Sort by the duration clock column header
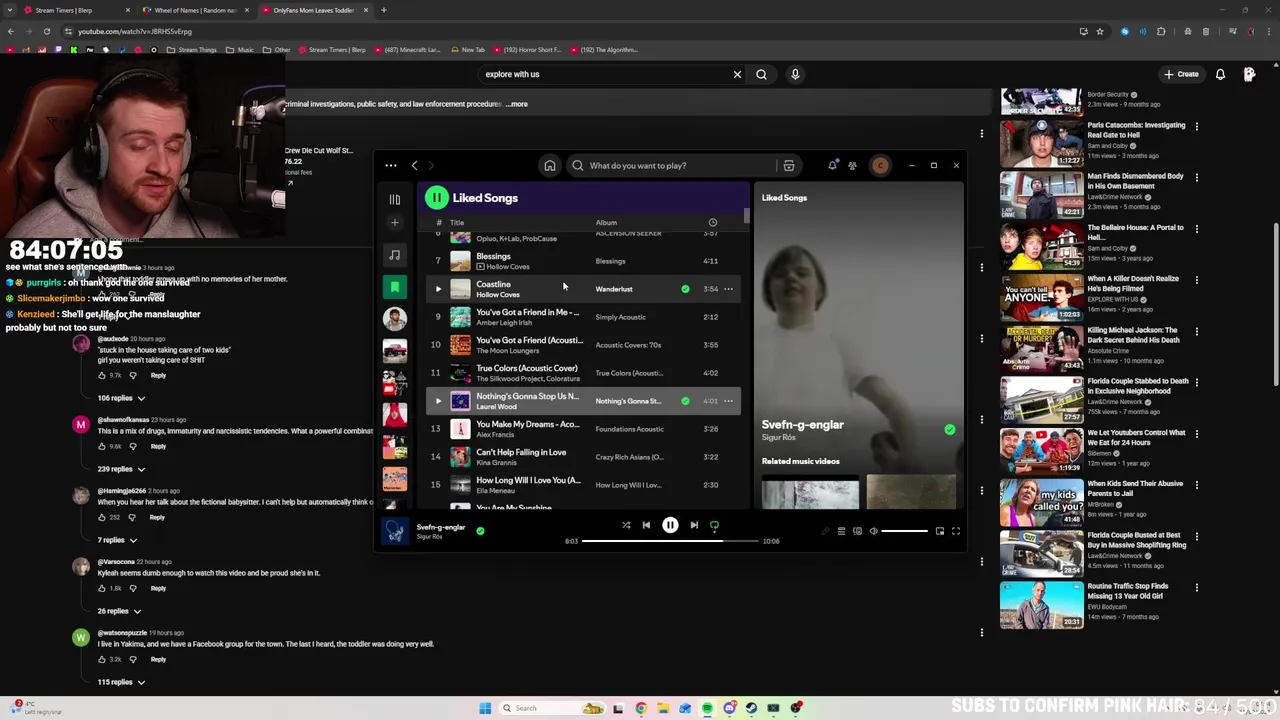Viewport: 1280px width, 720px height. (712, 222)
